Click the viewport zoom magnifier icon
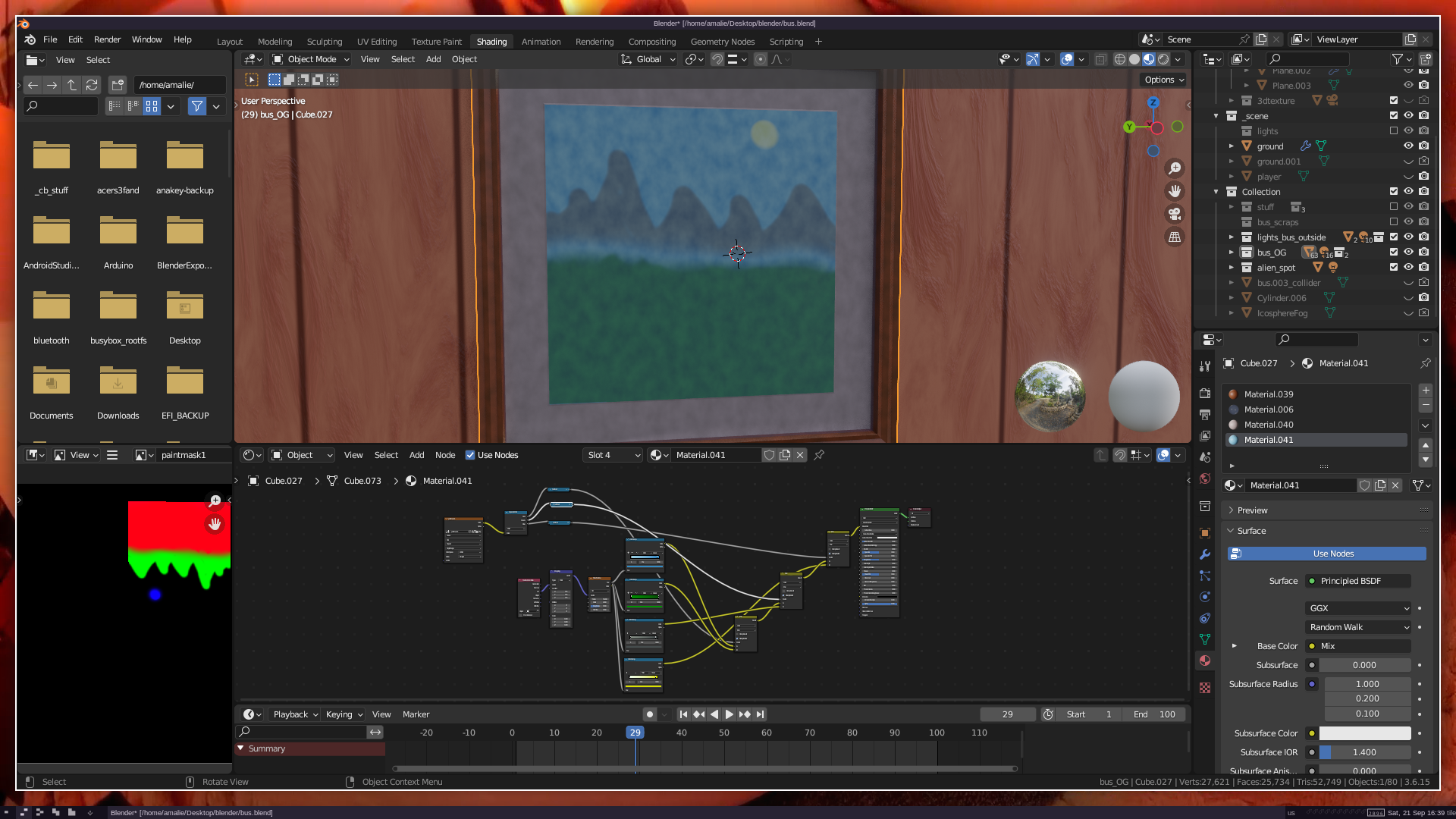Screen dimensions: 1456x819 click(x=1175, y=168)
